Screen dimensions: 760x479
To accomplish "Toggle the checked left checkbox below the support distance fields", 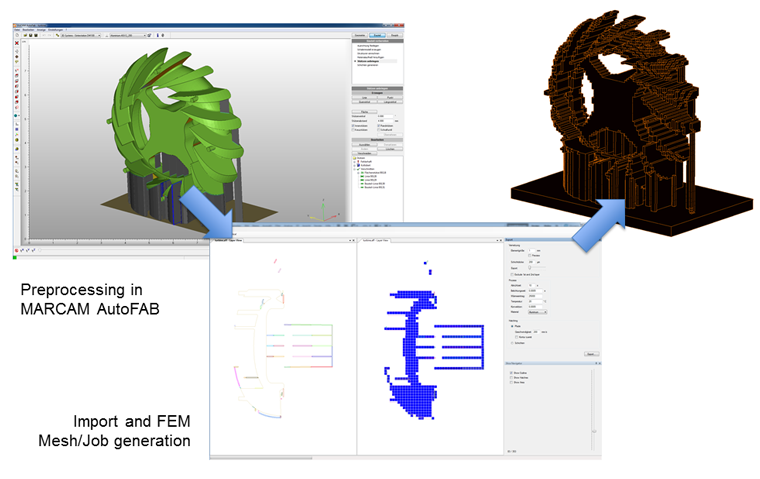I will click(354, 126).
